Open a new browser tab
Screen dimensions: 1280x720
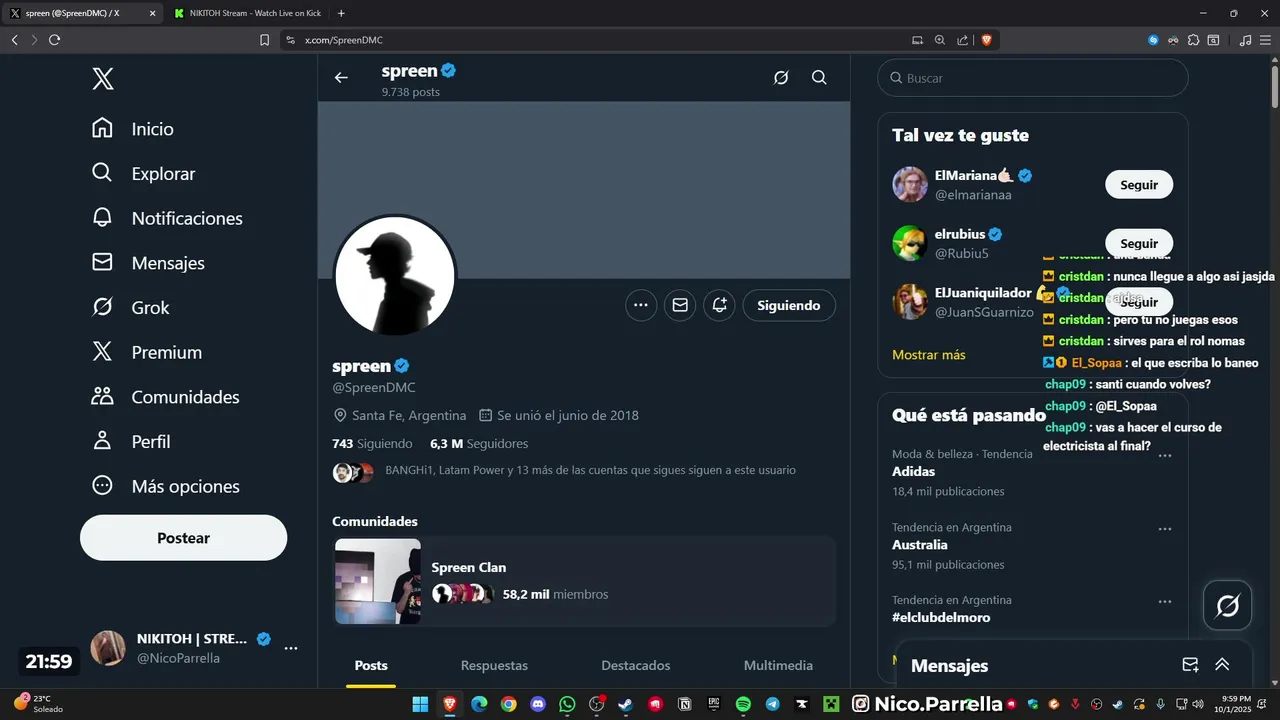coord(341,13)
